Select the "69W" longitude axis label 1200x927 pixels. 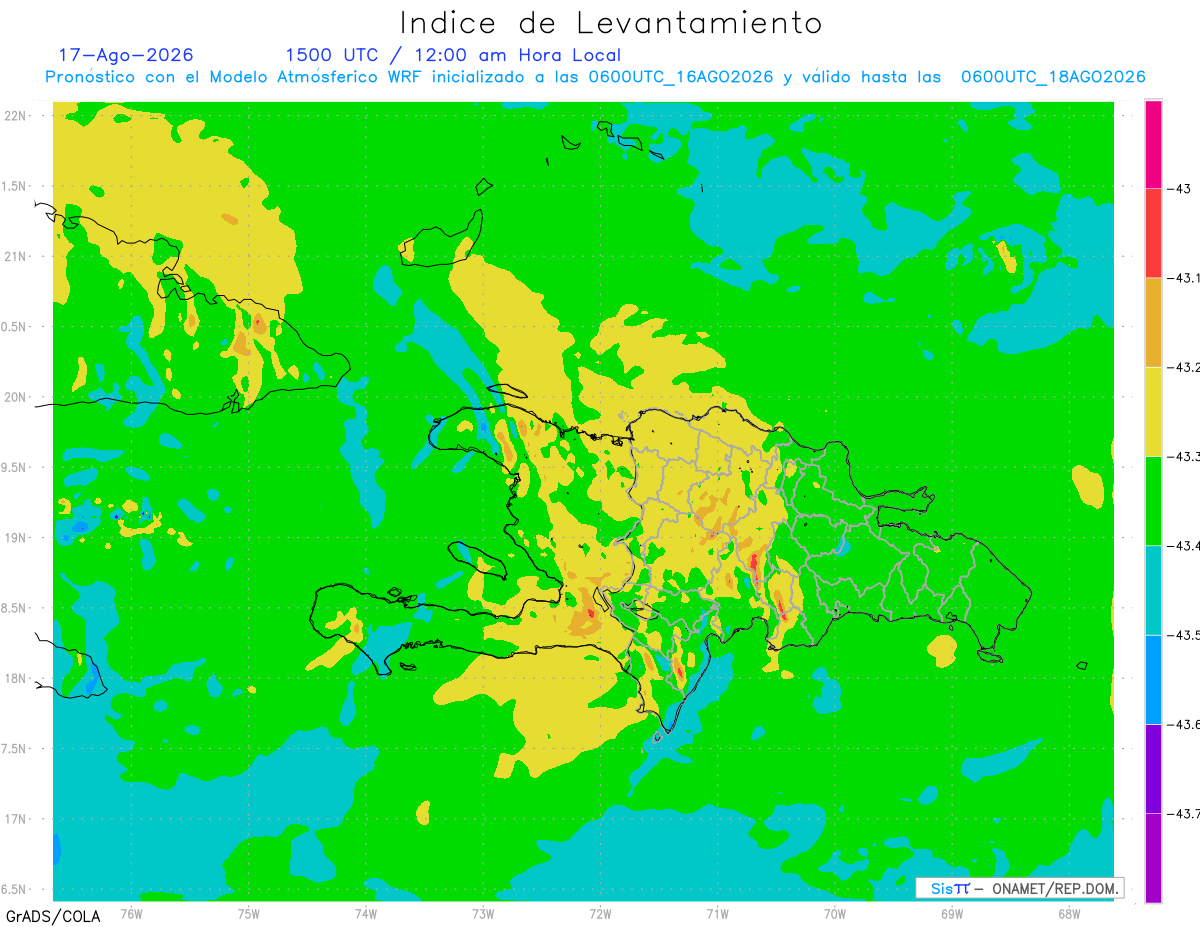951,912
